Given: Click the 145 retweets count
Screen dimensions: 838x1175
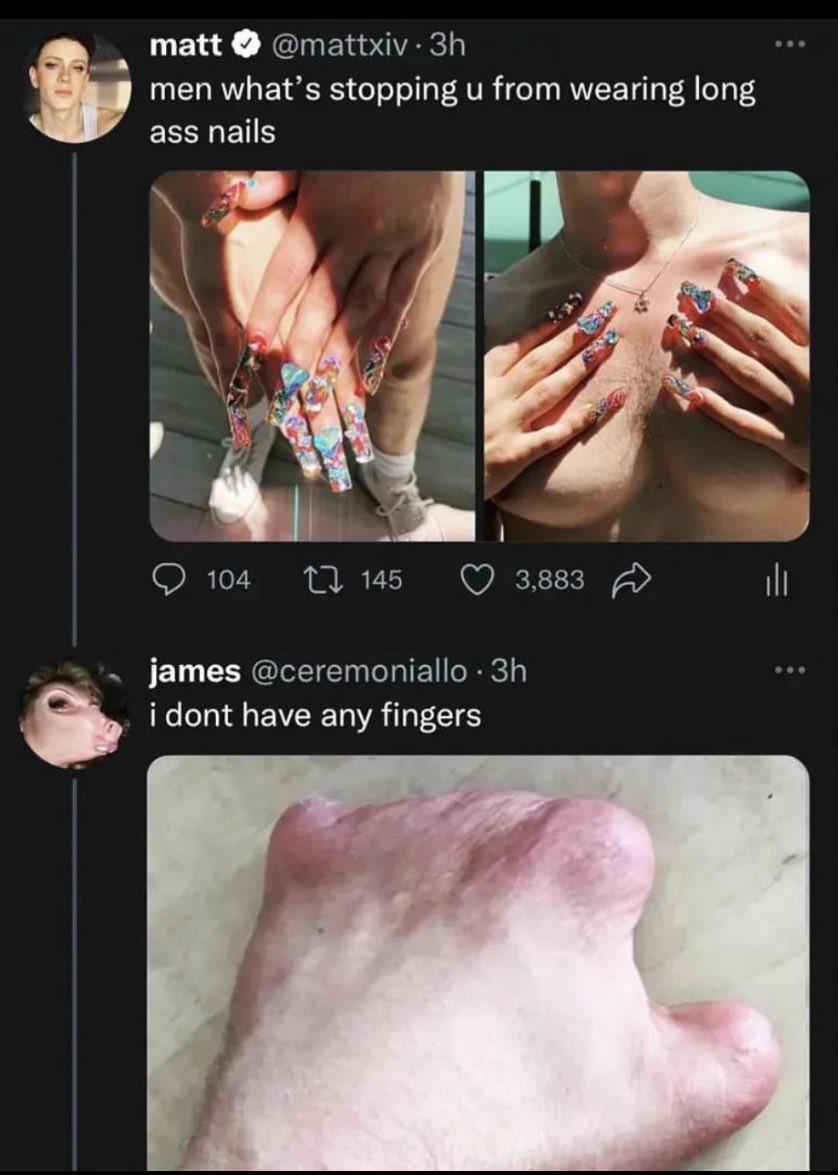Looking at the screenshot, I should [x=381, y=579].
